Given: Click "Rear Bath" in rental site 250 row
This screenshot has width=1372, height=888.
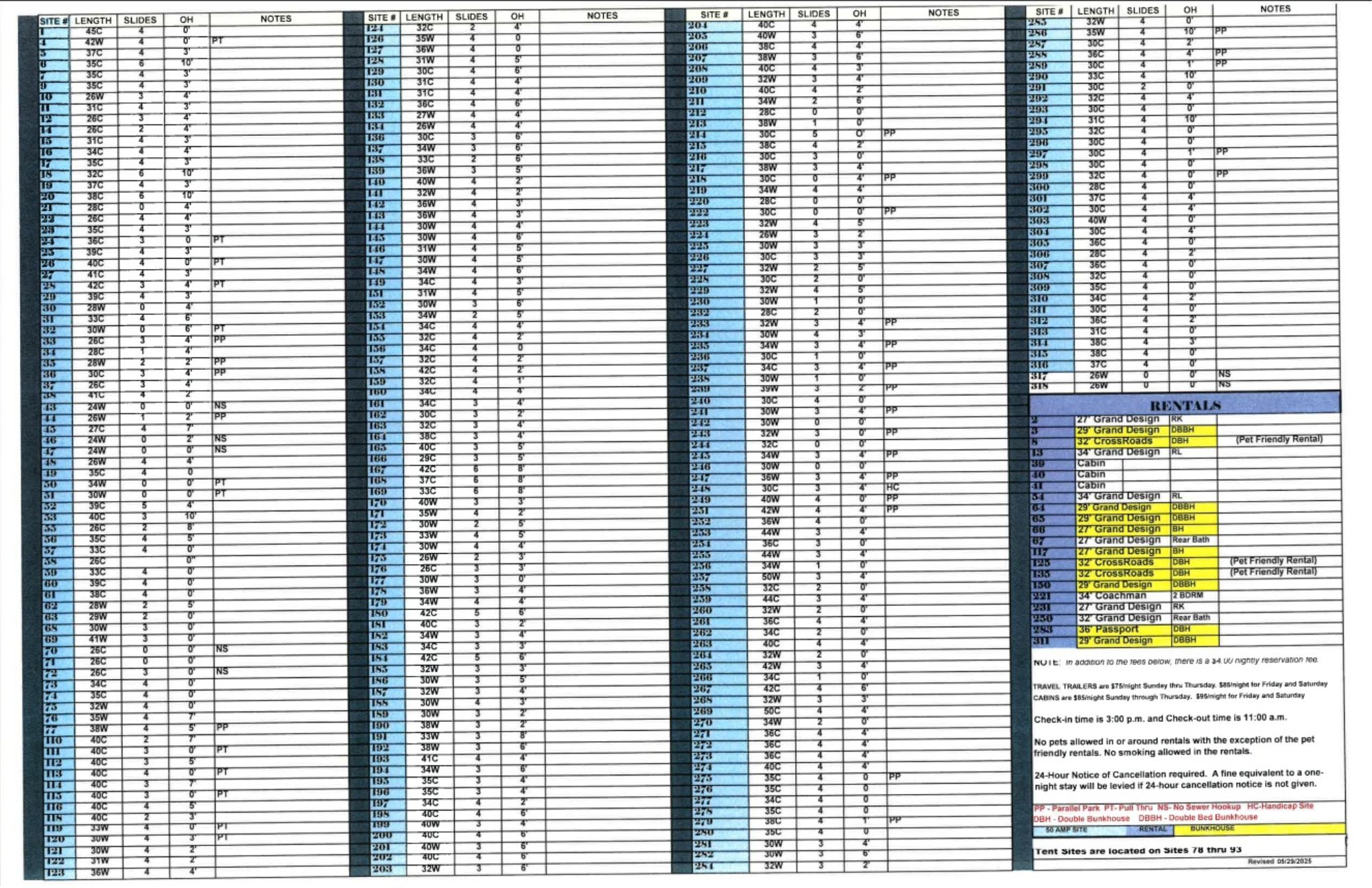Looking at the screenshot, I should pyautogui.click(x=1191, y=618).
